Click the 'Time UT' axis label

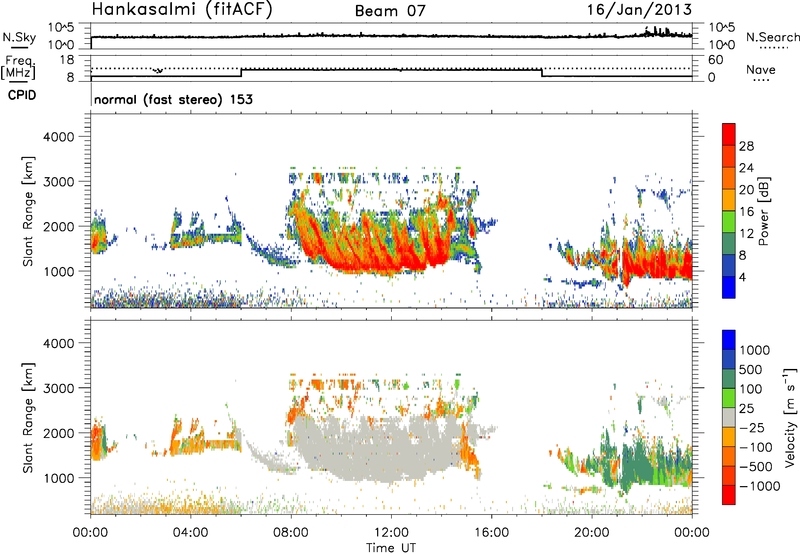[x=391, y=548]
